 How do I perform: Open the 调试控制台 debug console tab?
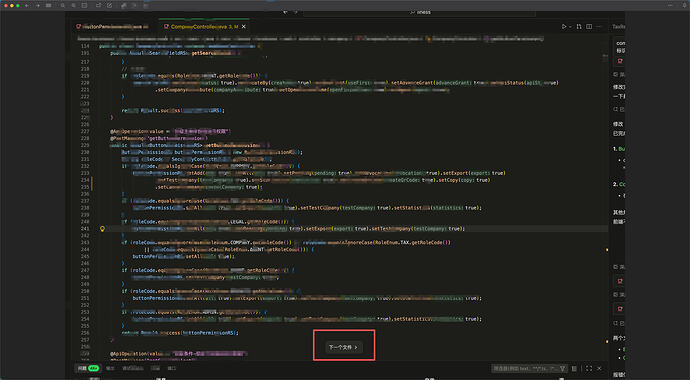point(133,369)
